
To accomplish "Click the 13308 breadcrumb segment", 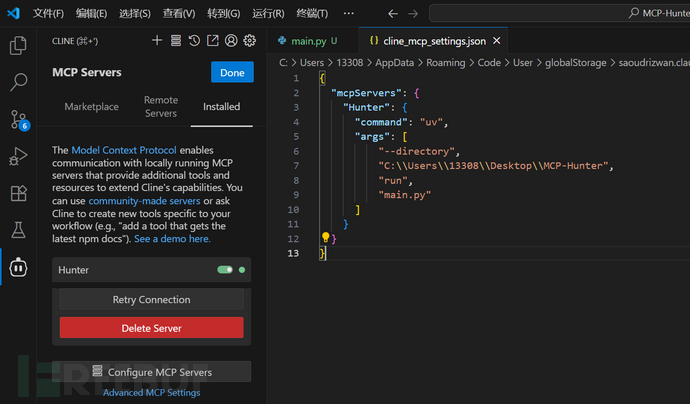I will click(350, 63).
